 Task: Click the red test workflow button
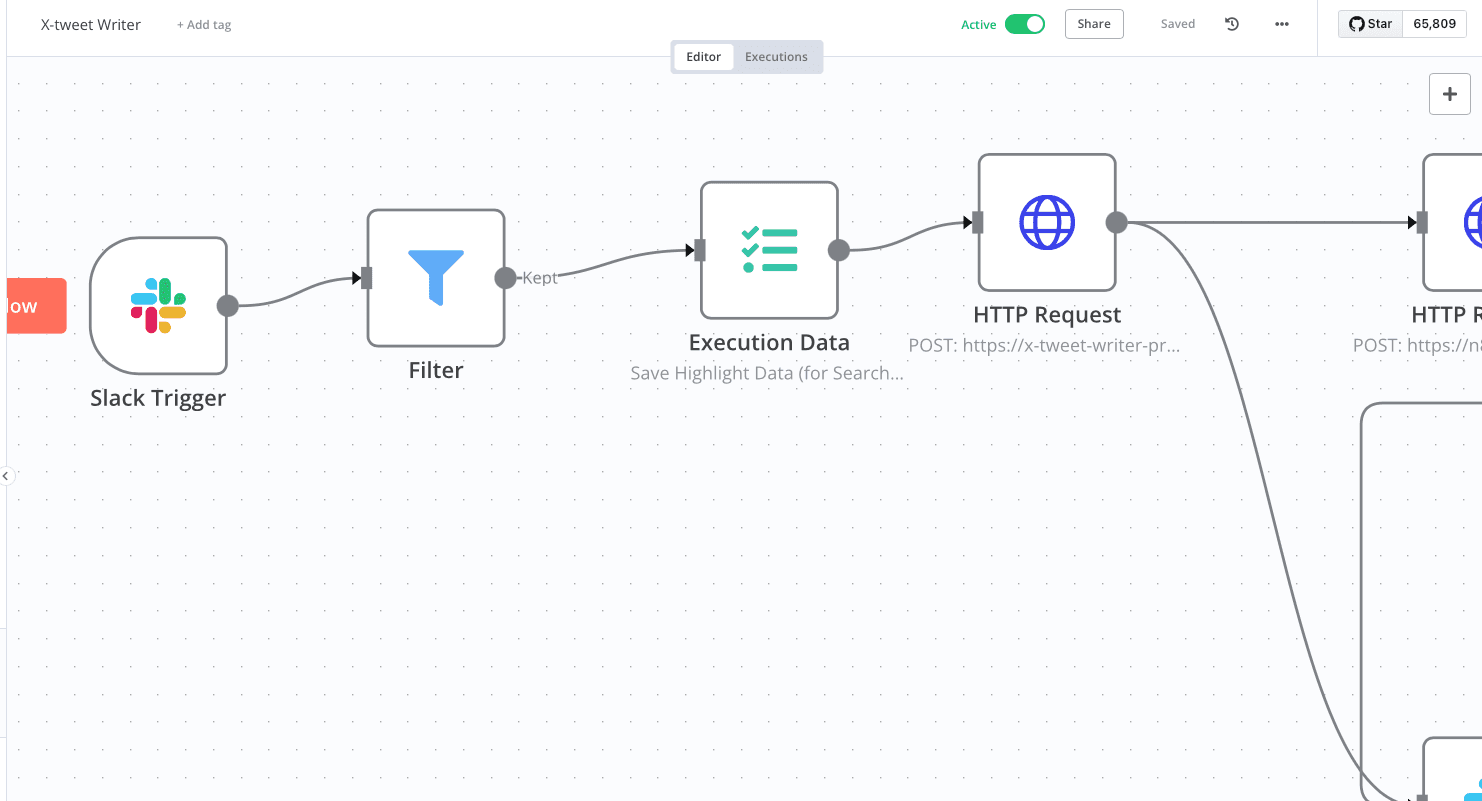coord(36,306)
